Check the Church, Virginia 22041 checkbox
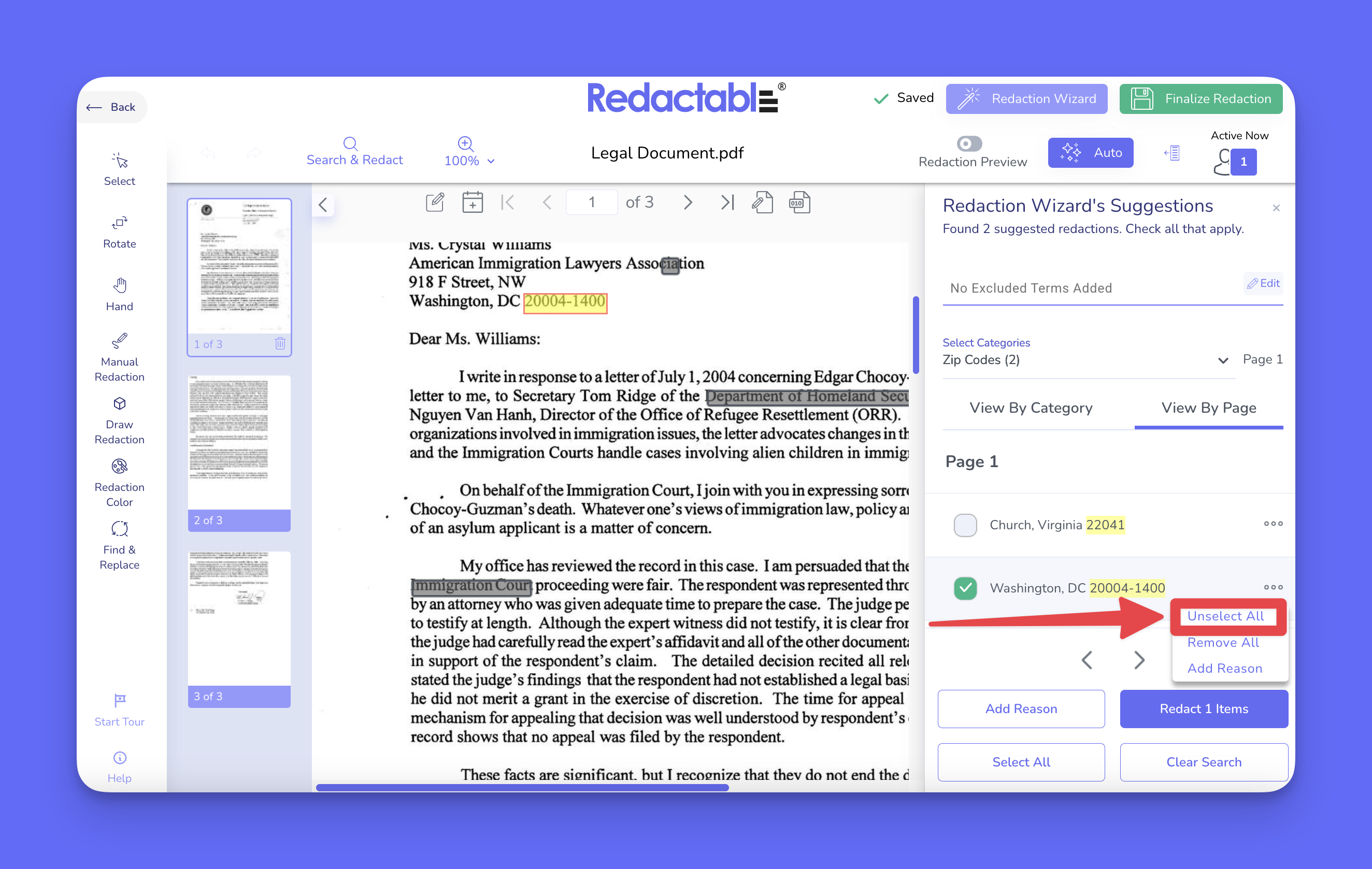Viewport: 1372px width, 869px height. click(965, 525)
